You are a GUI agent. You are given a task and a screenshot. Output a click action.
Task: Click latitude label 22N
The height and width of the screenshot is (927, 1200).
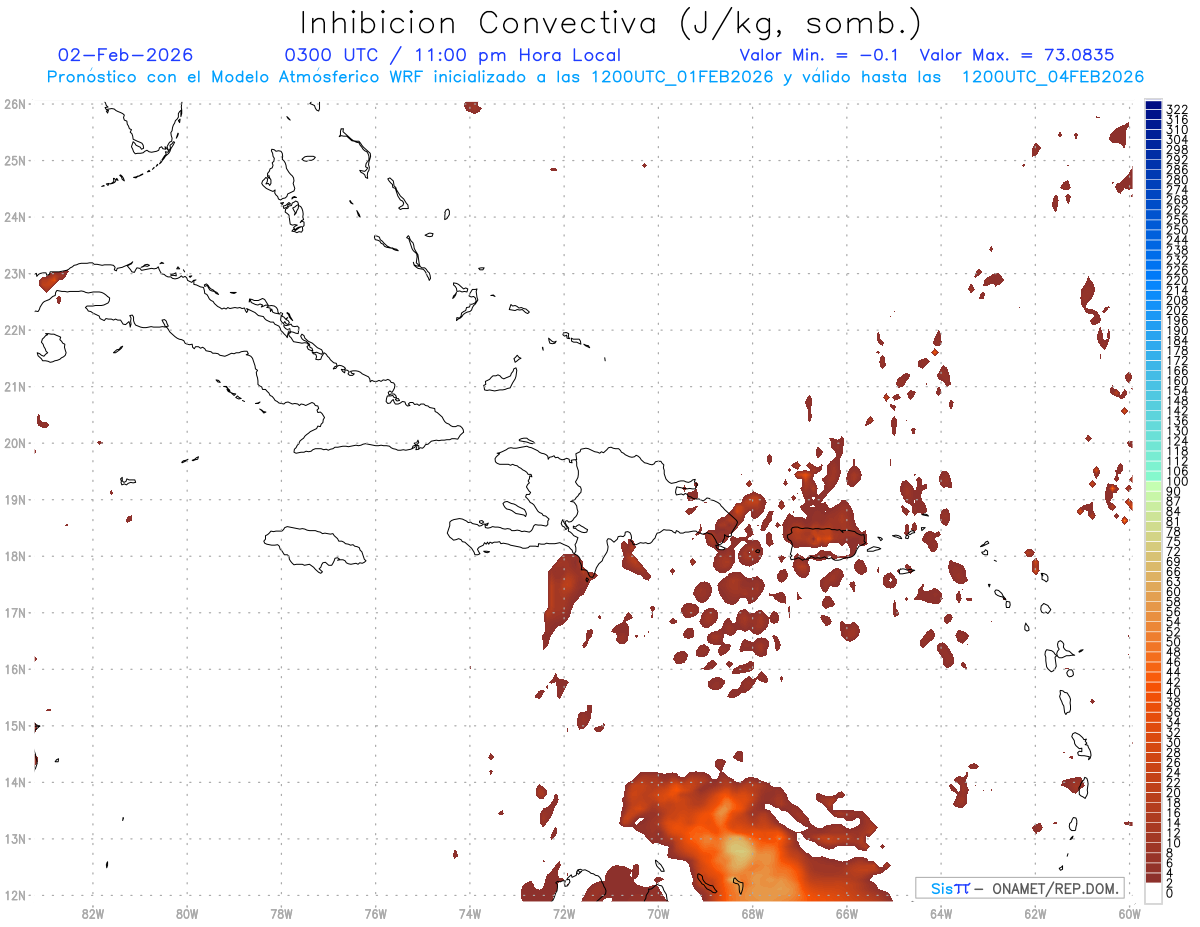15,330
